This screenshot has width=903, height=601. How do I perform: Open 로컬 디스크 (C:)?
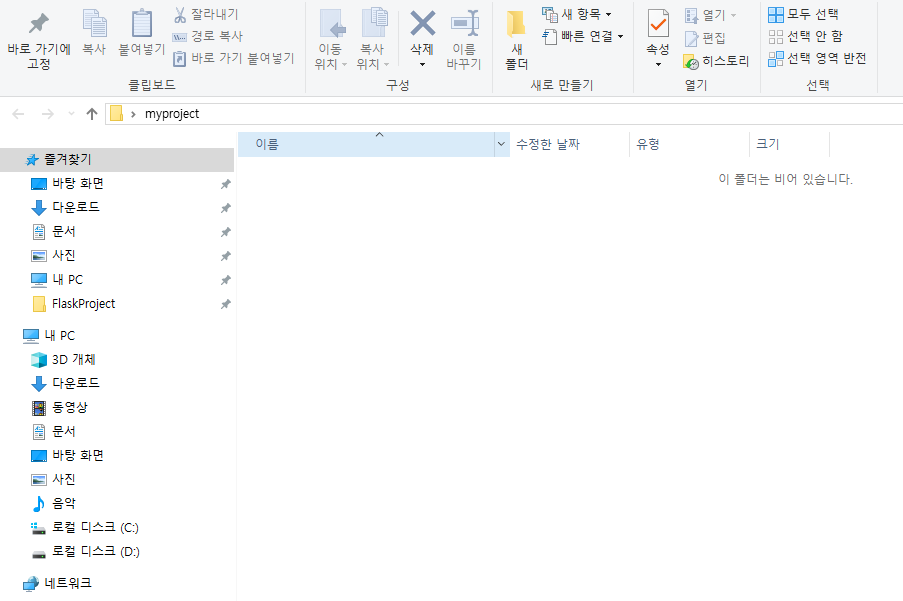click(x=117, y=527)
